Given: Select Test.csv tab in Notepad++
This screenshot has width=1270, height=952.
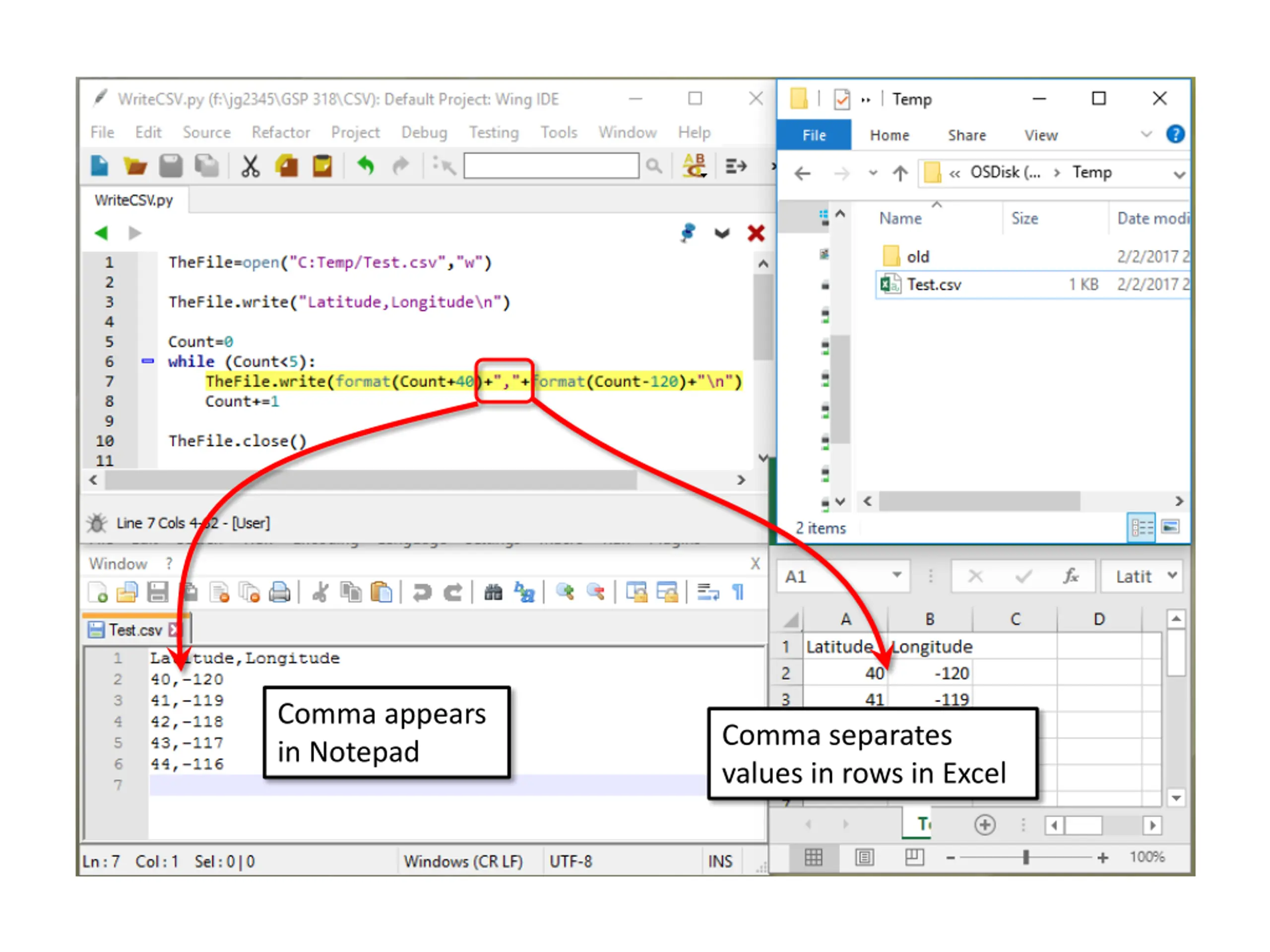Looking at the screenshot, I should (136, 630).
